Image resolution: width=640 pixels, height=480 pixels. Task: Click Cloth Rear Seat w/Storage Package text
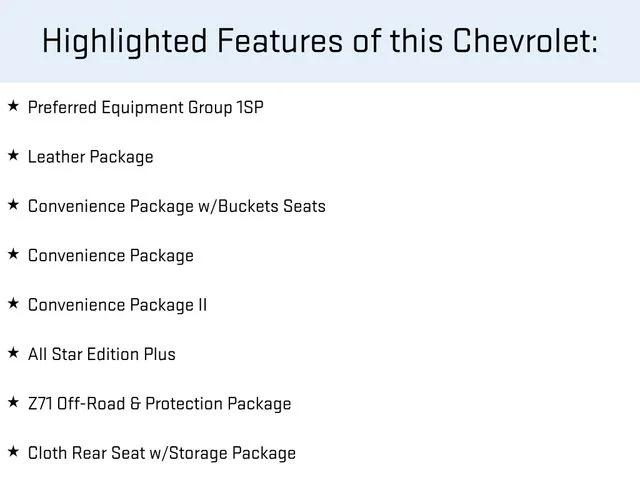(162, 454)
